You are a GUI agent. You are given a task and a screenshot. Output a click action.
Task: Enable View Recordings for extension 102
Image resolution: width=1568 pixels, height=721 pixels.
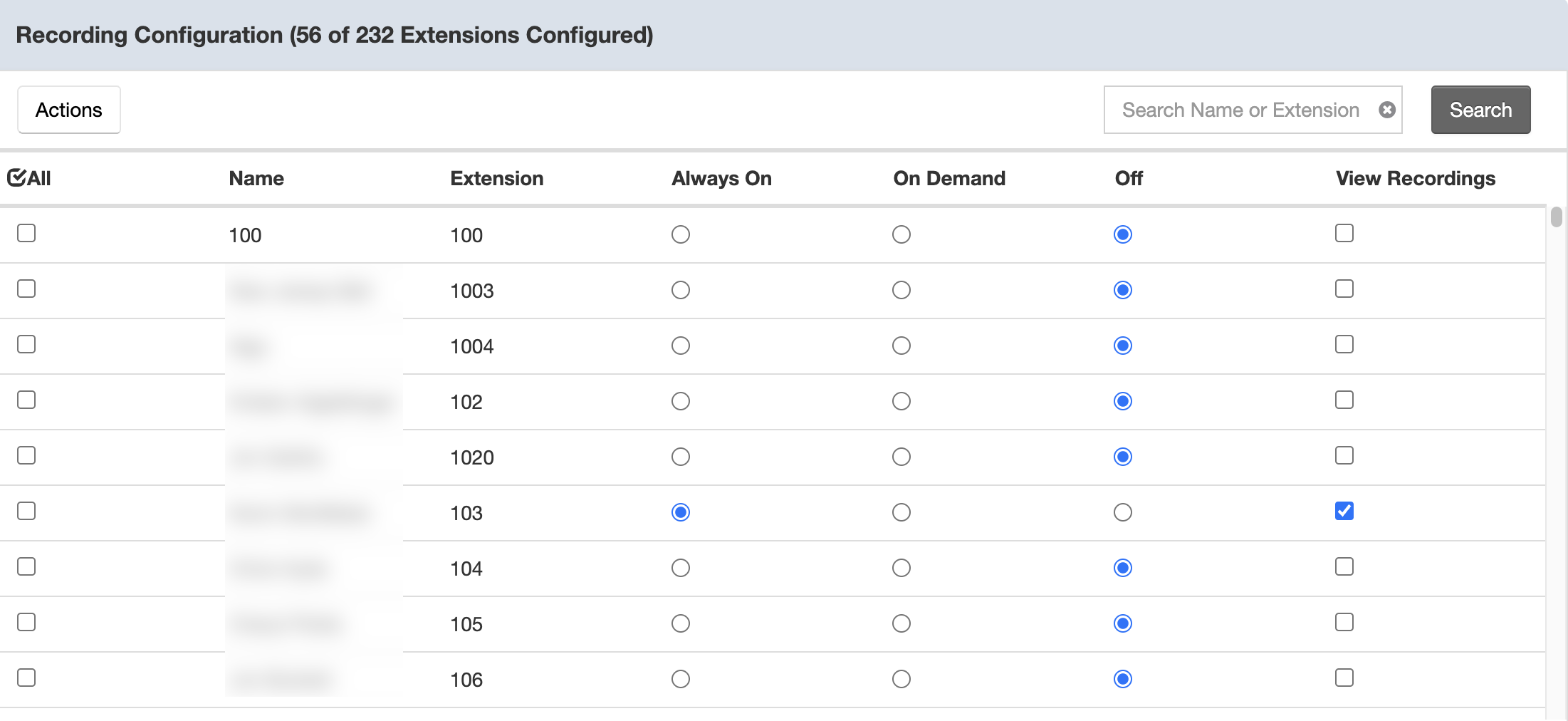(x=1344, y=400)
